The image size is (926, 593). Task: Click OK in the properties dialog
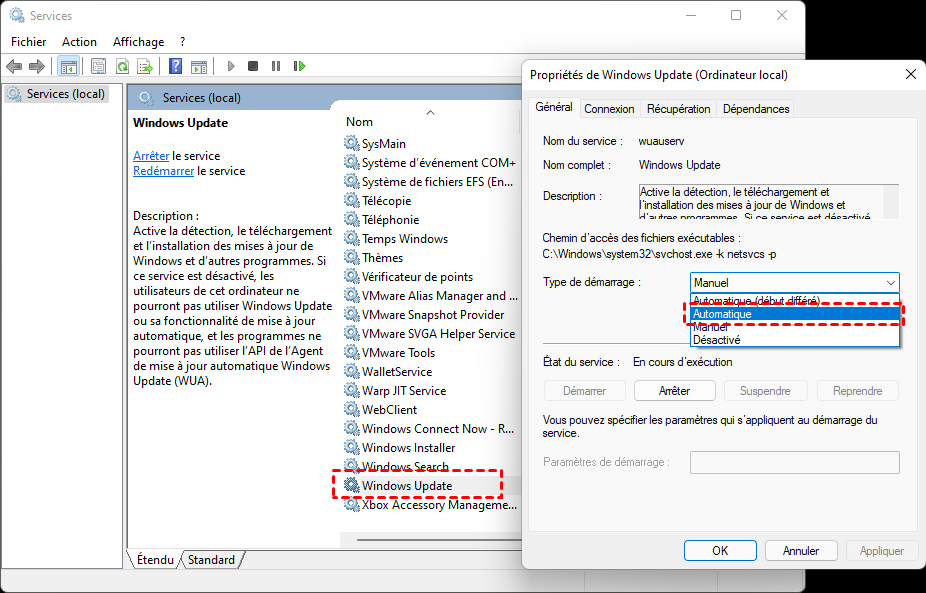(720, 550)
